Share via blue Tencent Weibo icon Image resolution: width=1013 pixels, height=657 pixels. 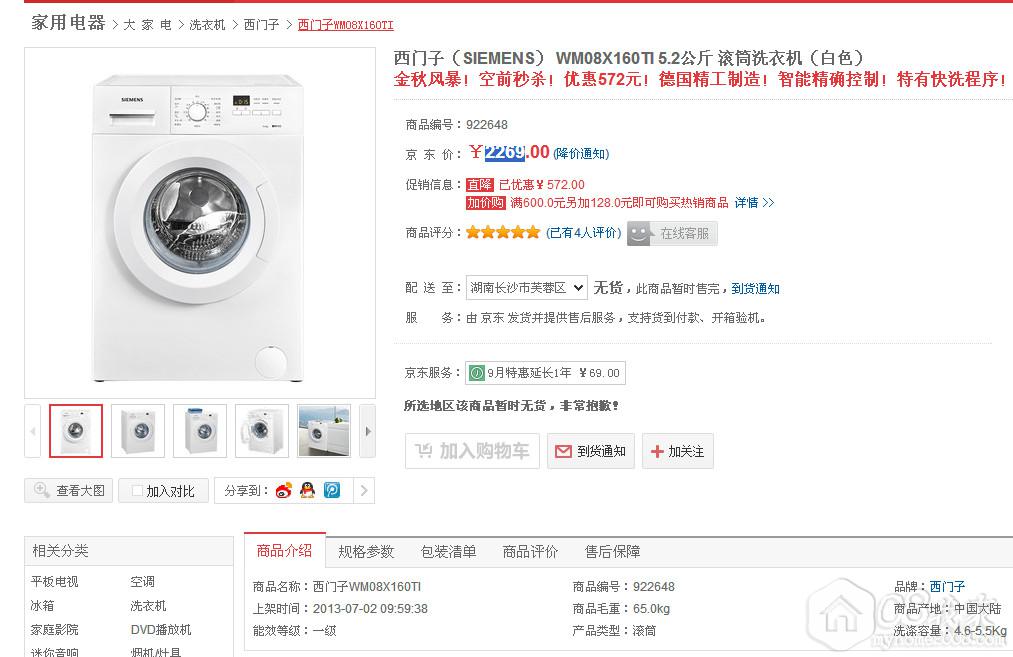[332, 490]
